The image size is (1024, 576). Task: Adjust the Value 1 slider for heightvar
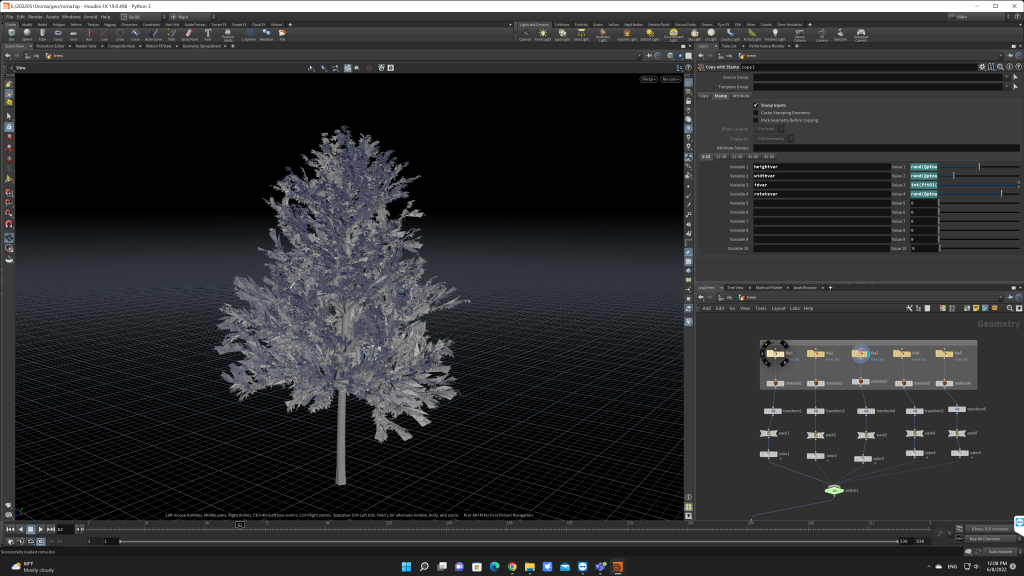[980, 166]
